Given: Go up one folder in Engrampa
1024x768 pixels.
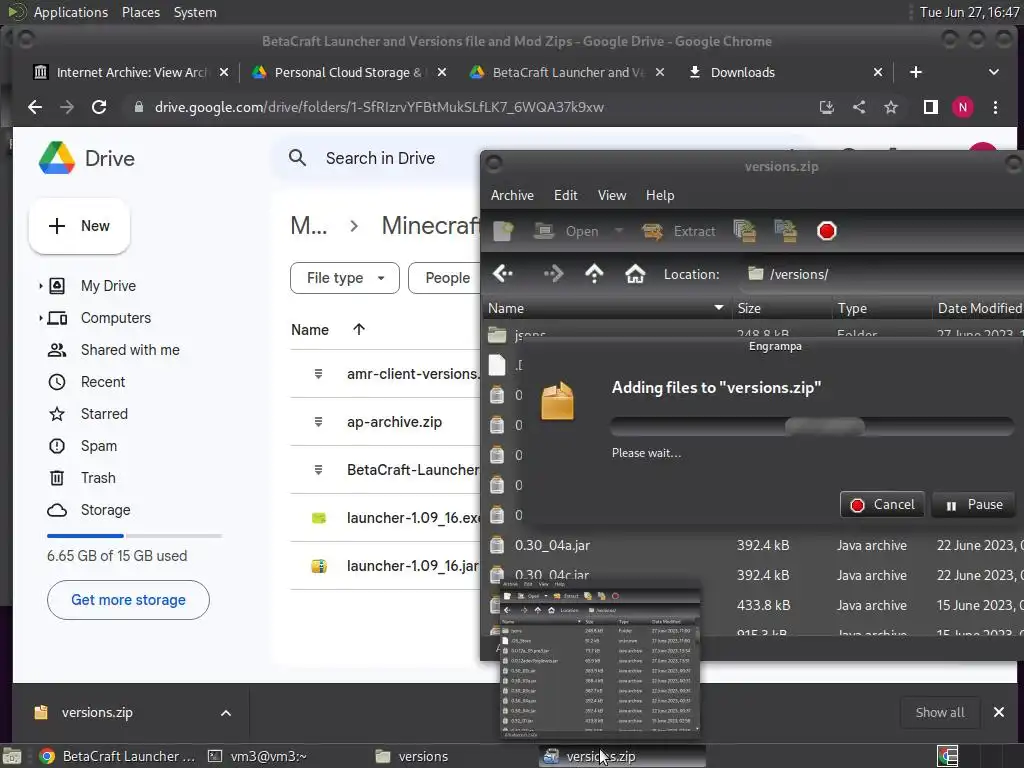Looking at the screenshot, I should tap(594, 274).
